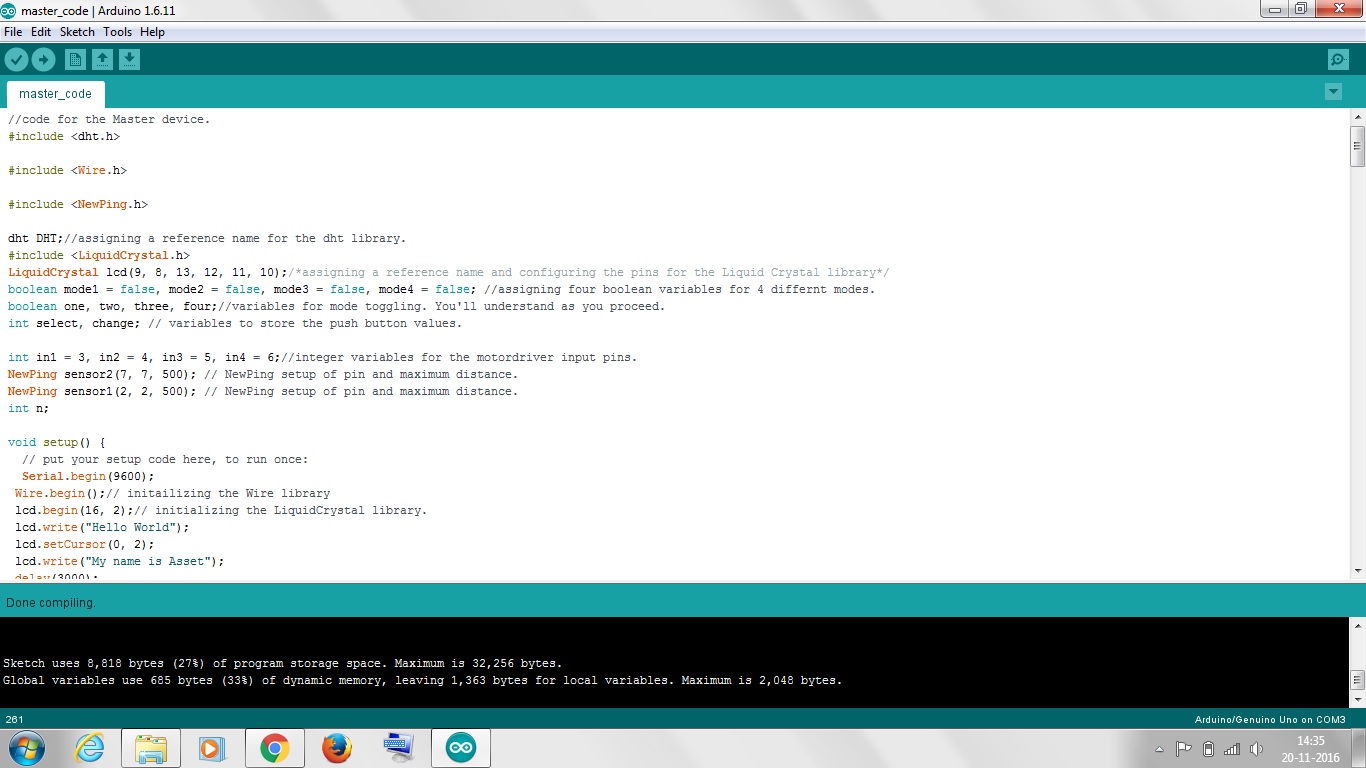Click the 'void setup() {' line

point(57,442)
